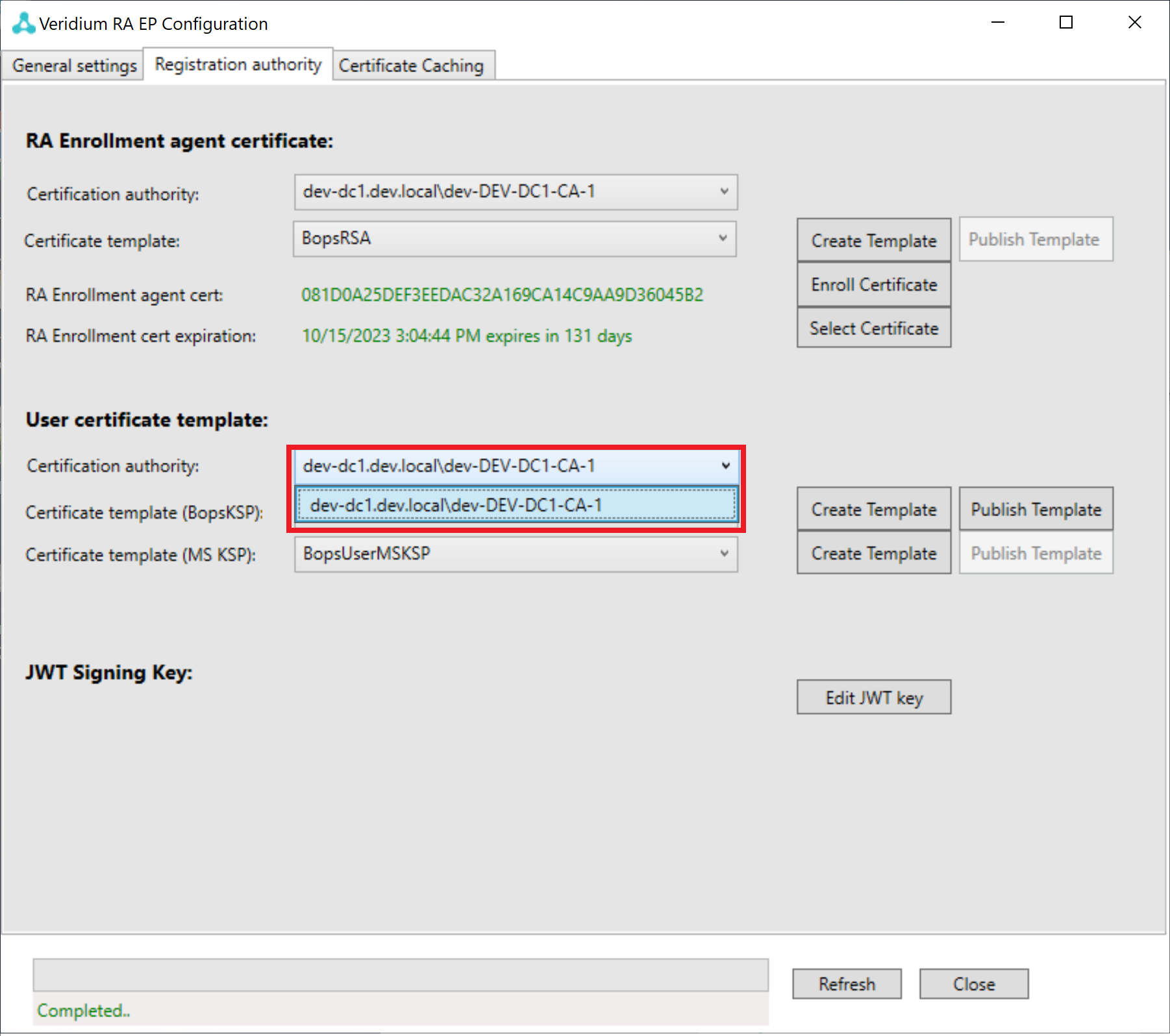Click Create Template for BopsKSP template
Screen dimensions: 1170x1036
pyautogui.click(x=873, y=510)
